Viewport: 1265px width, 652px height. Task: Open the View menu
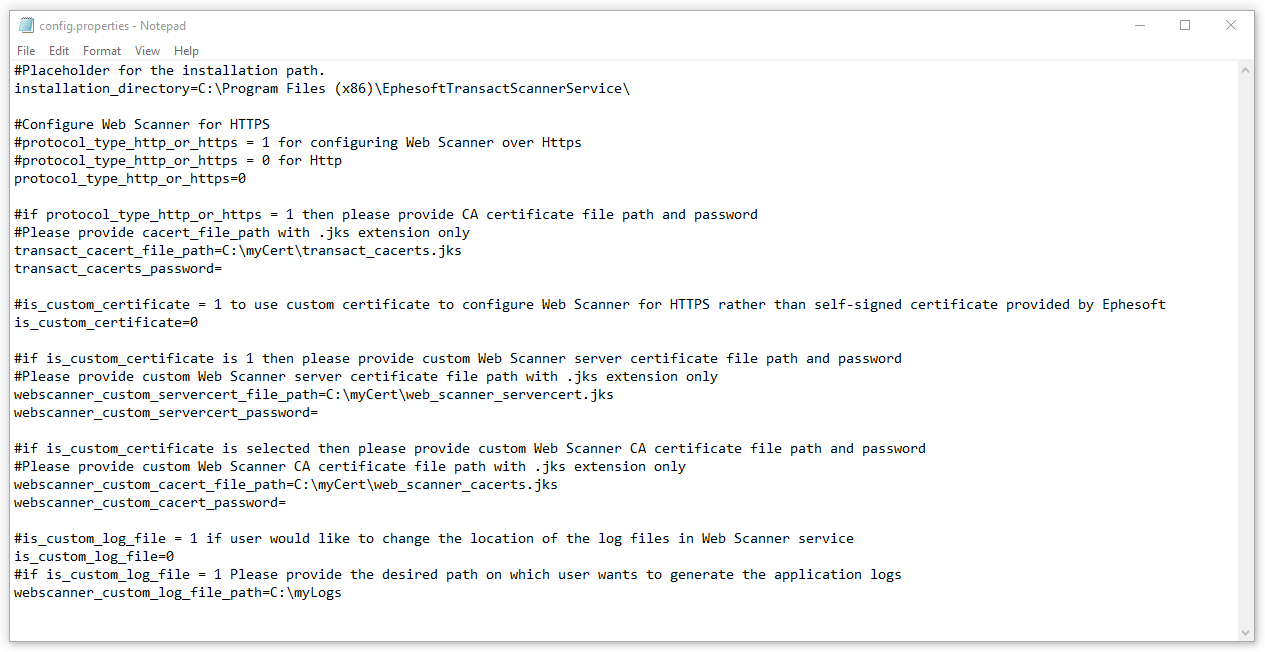[147, 51]
